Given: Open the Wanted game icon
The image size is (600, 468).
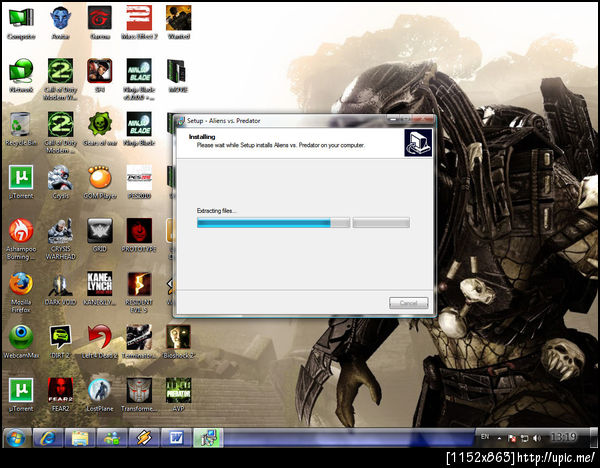Looking at the screenshot, I should tap(179, 23).
